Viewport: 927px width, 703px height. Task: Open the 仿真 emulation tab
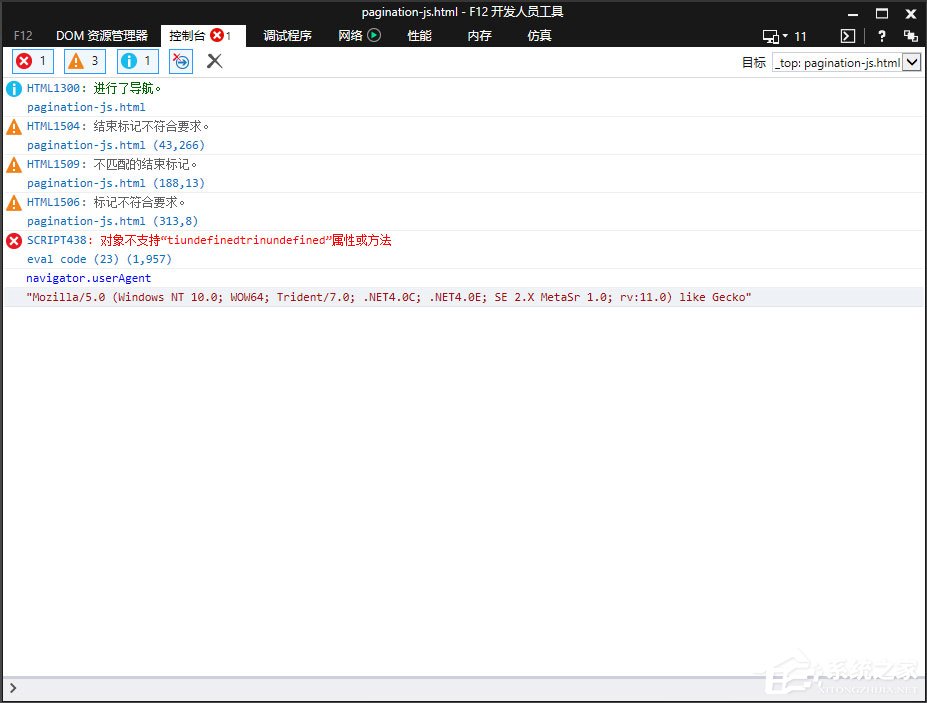pyautogui.click(x=538, y=35)
